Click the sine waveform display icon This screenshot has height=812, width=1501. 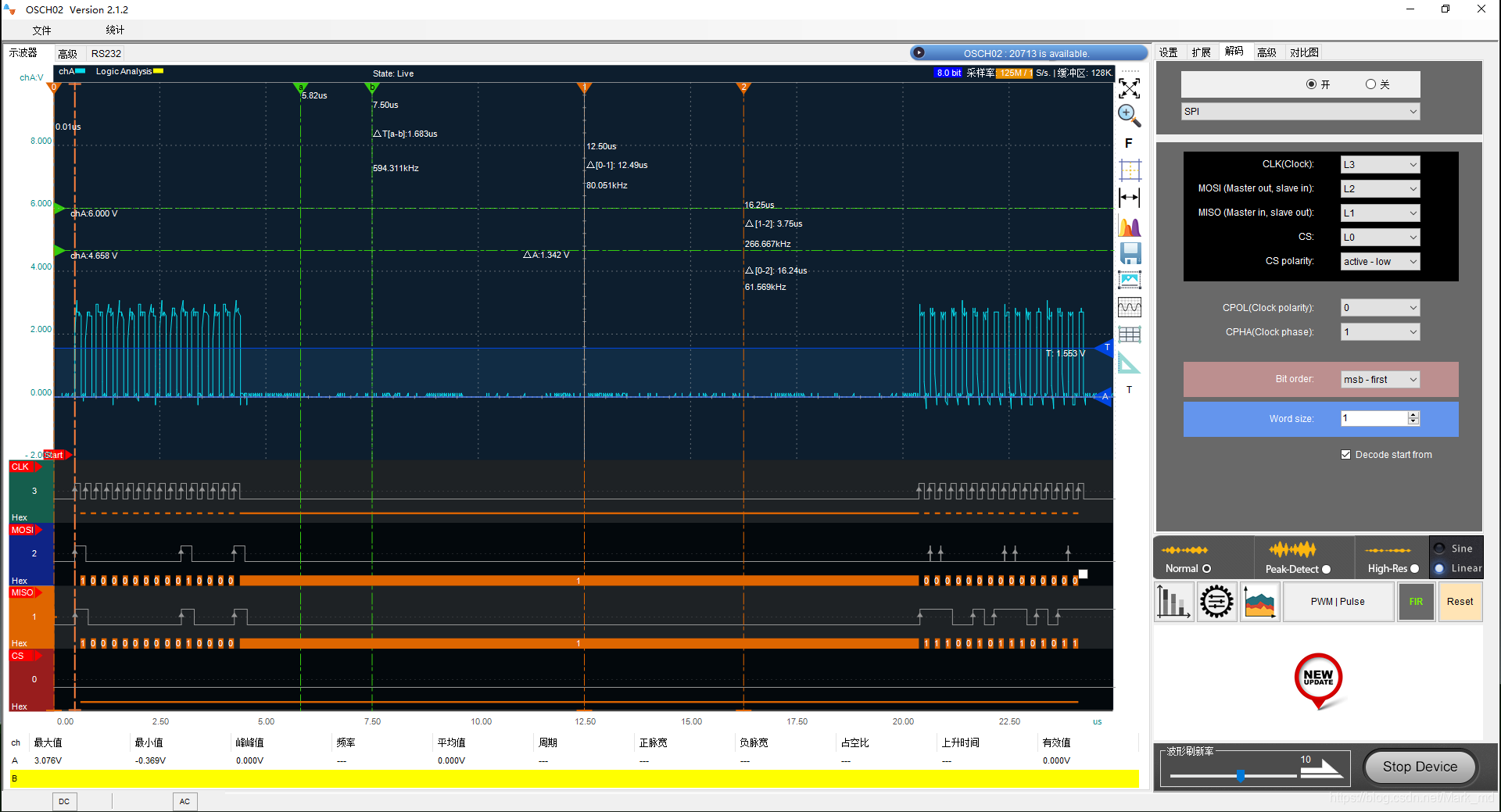[x=1130, y=306]
